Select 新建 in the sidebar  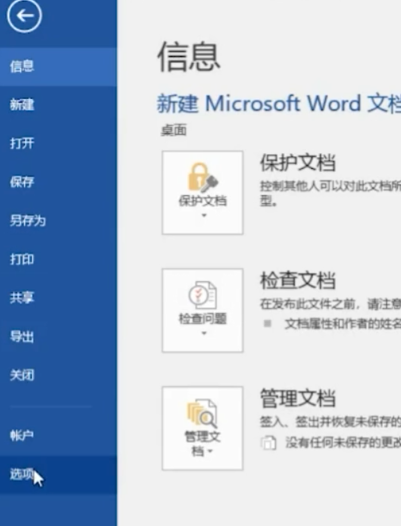tap(58, 105)
